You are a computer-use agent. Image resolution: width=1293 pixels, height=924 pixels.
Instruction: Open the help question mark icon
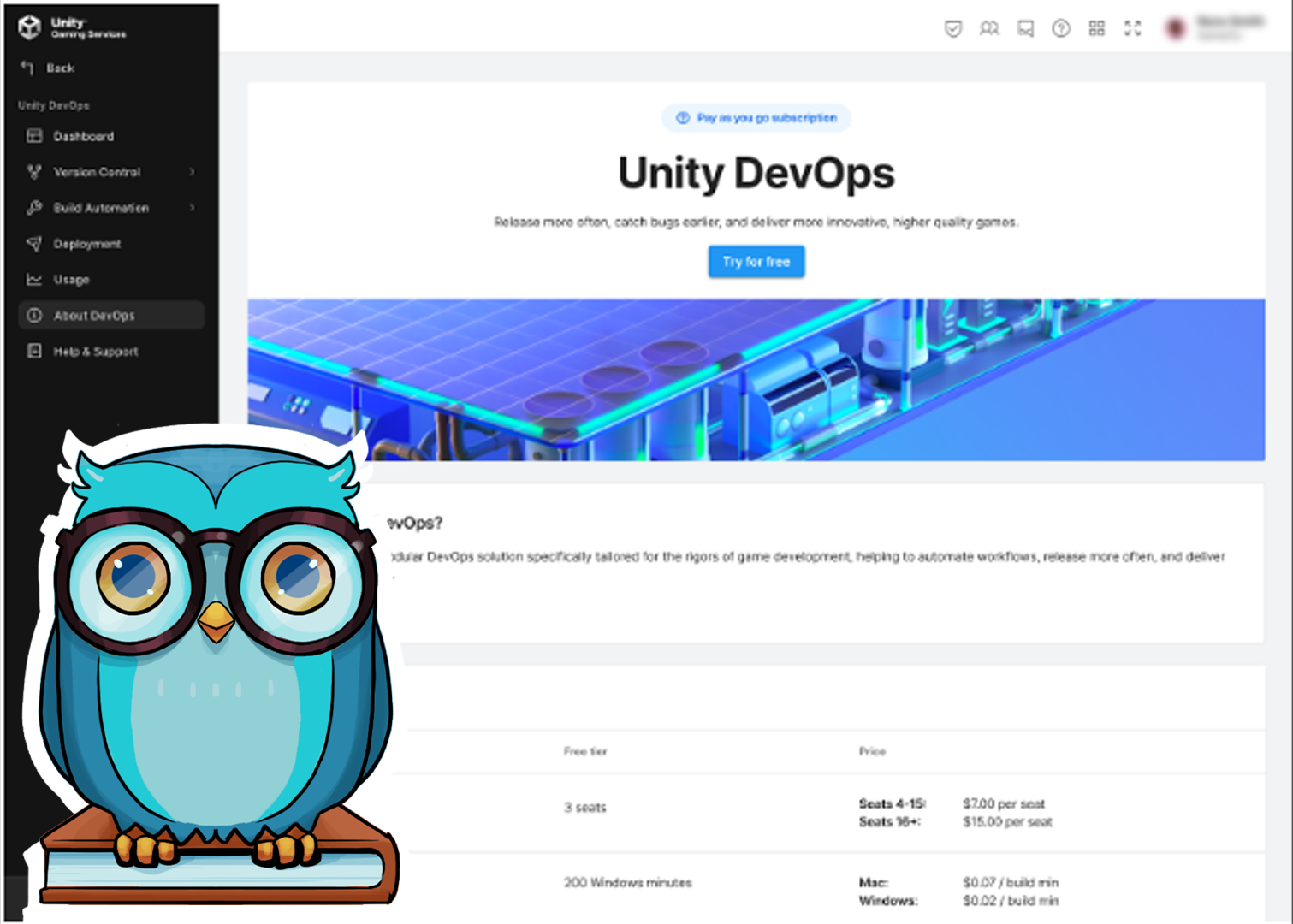pyautogui.click(x=1061, y=29)
